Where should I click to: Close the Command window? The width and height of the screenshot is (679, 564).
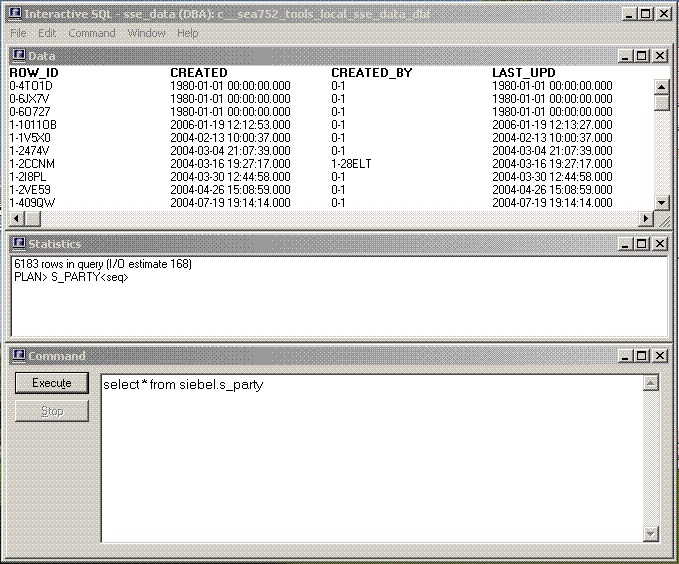click(660, 356)
